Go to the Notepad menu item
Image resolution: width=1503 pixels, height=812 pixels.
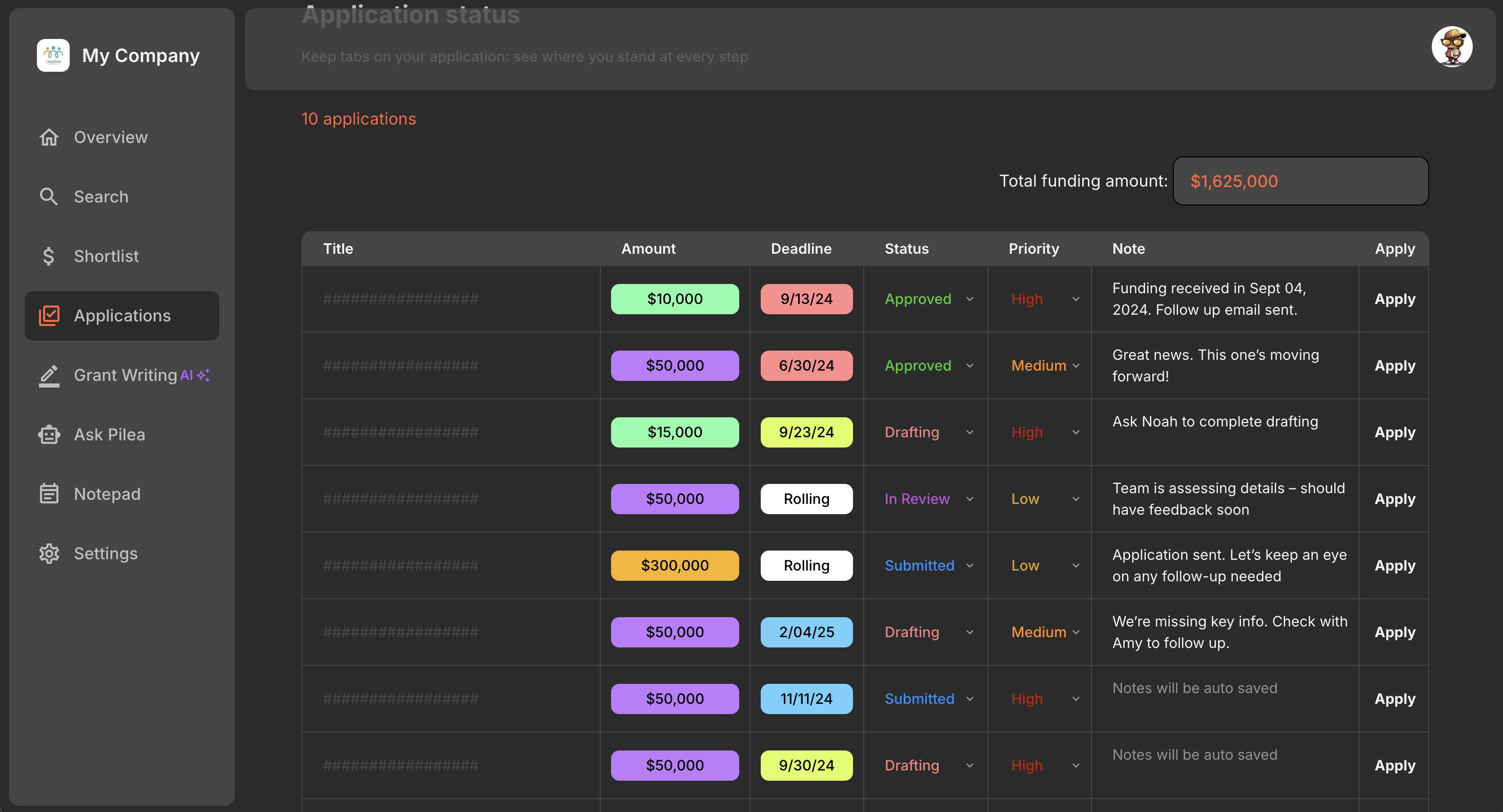point(107,494)
